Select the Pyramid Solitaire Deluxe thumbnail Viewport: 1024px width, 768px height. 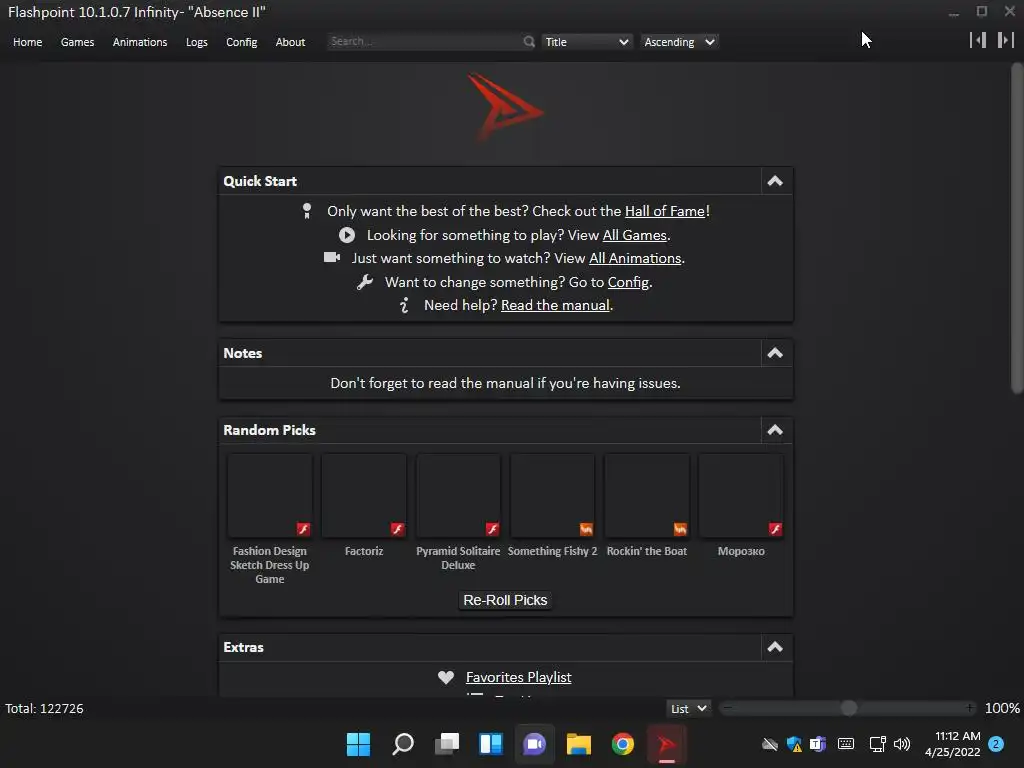click(458, 496)
